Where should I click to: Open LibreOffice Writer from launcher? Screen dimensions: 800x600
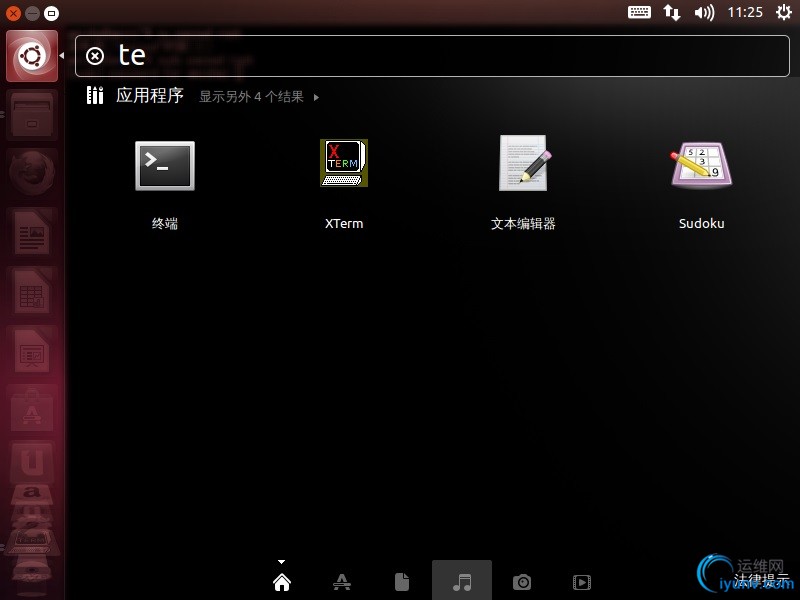coord(32,233)
